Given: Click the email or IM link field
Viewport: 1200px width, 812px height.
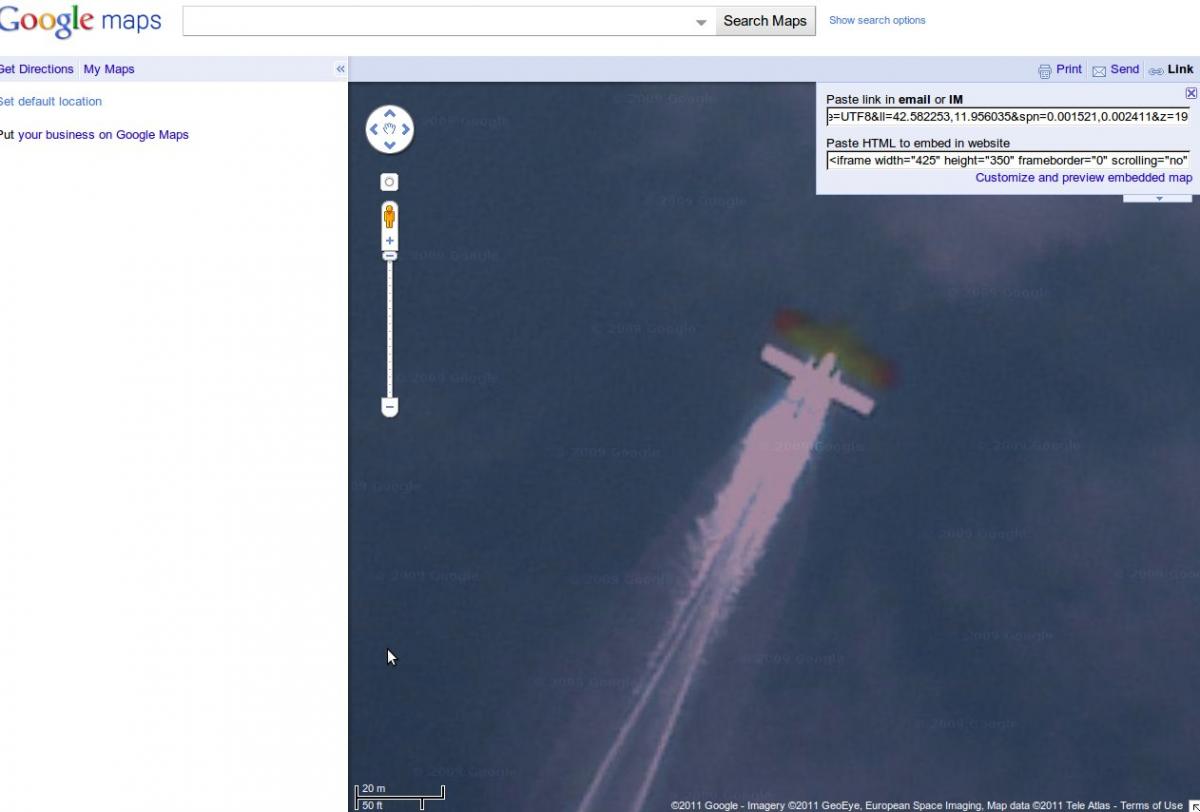Looking at the screenshot, I should click(x=1007, y=116).
